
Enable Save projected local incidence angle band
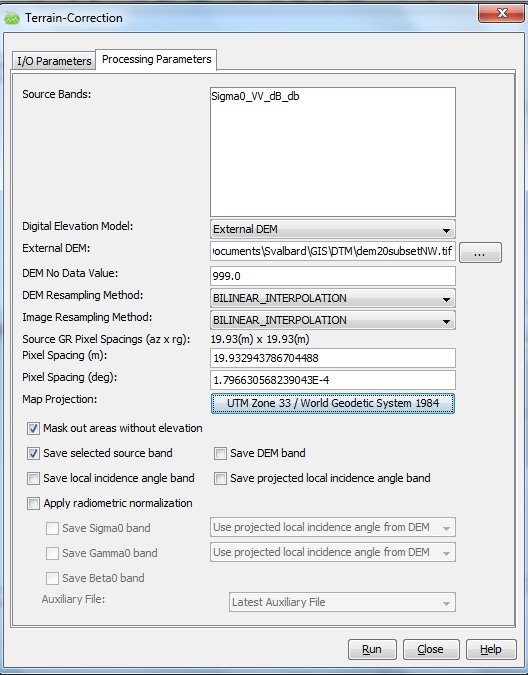pyautogui.click(x=220, y=478)
